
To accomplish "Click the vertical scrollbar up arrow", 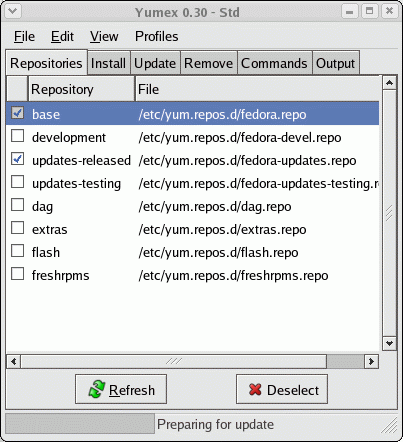I will (389, 83).
